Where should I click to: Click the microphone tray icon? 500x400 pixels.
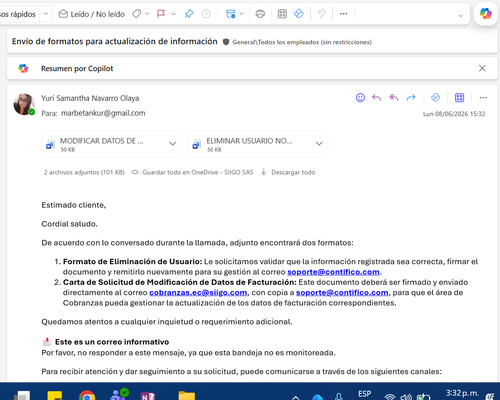pos(339,396)
